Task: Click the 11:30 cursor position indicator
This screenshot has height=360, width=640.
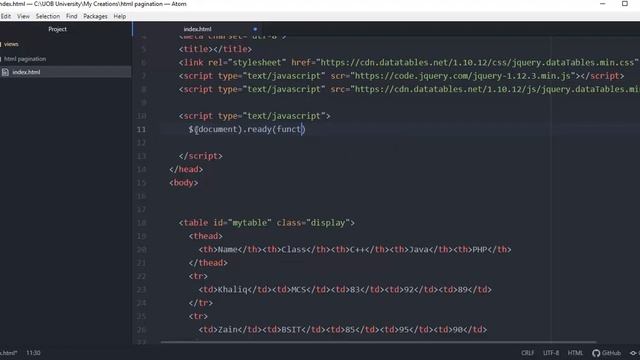Action: point(33,353)
